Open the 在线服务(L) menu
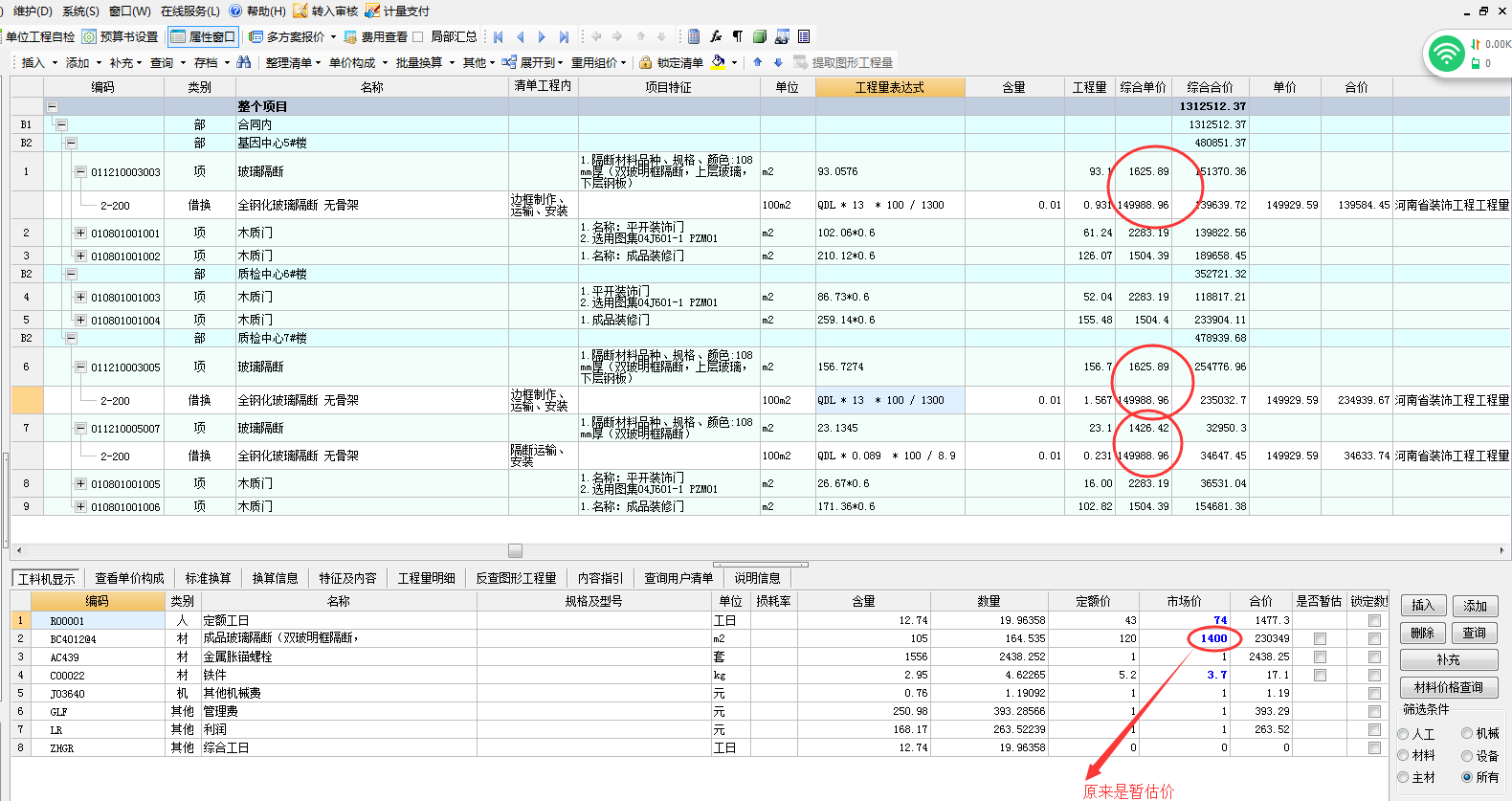Image resolution: width=1512 pixels, height=801 pixels. click(190, 11)
